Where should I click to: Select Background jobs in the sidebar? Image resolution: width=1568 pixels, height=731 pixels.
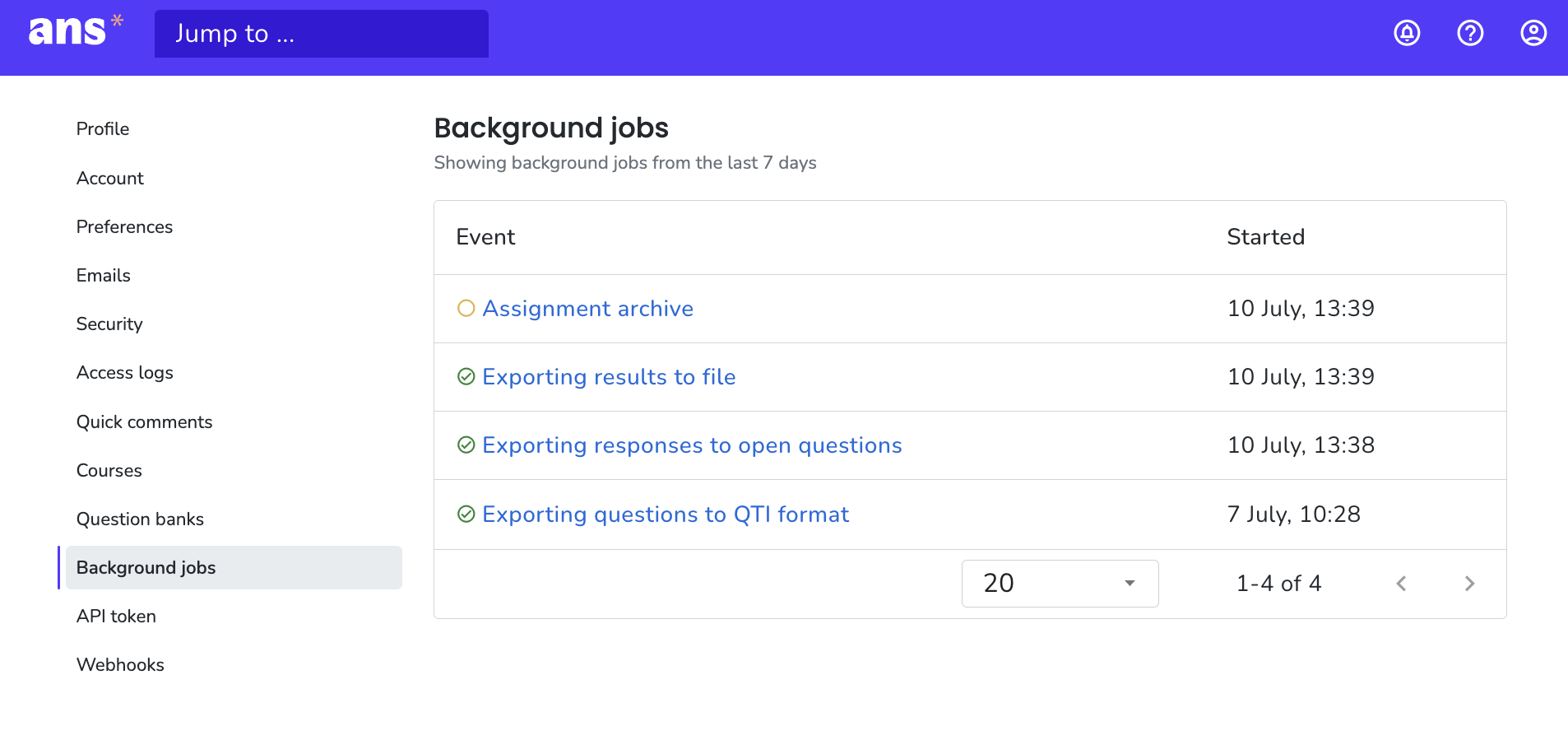coord(234,568)
